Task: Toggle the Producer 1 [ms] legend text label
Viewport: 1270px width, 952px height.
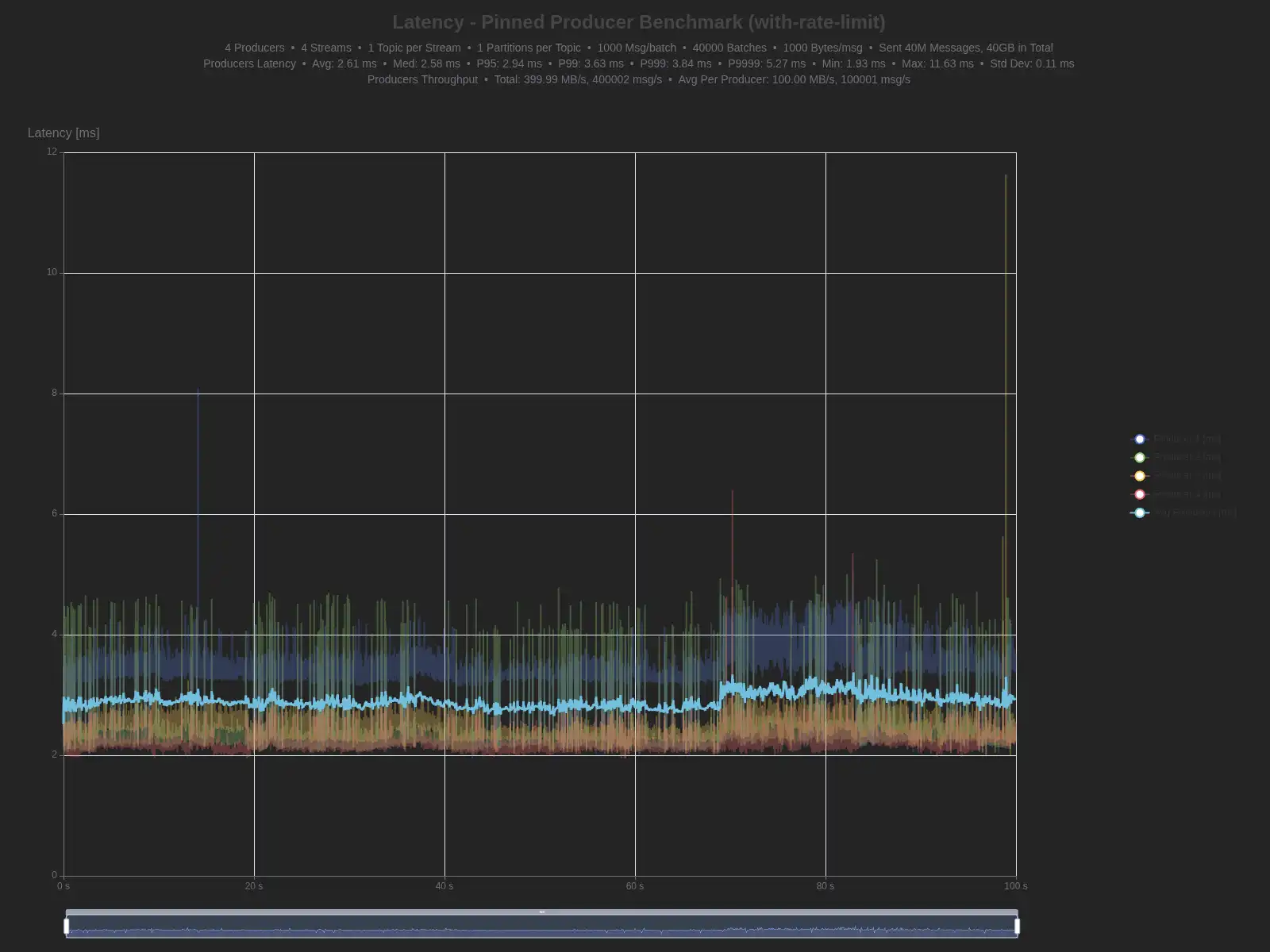Action: click(x=1187, y=439)
